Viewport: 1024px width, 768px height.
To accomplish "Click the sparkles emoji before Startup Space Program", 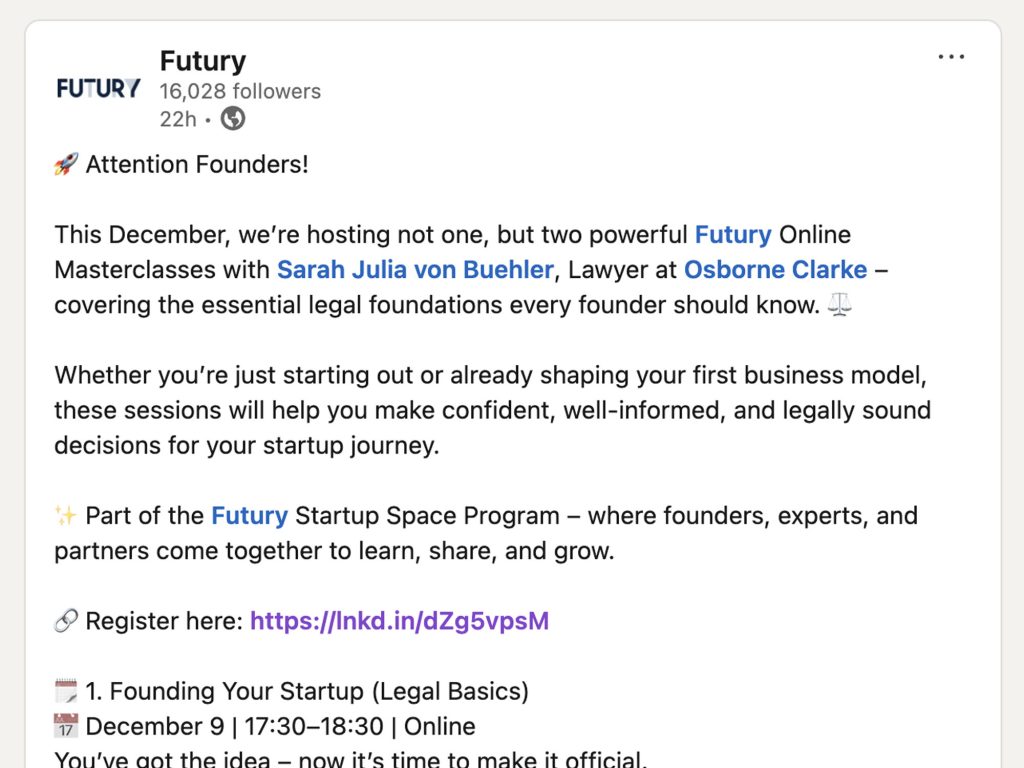I will coord(65,514).
